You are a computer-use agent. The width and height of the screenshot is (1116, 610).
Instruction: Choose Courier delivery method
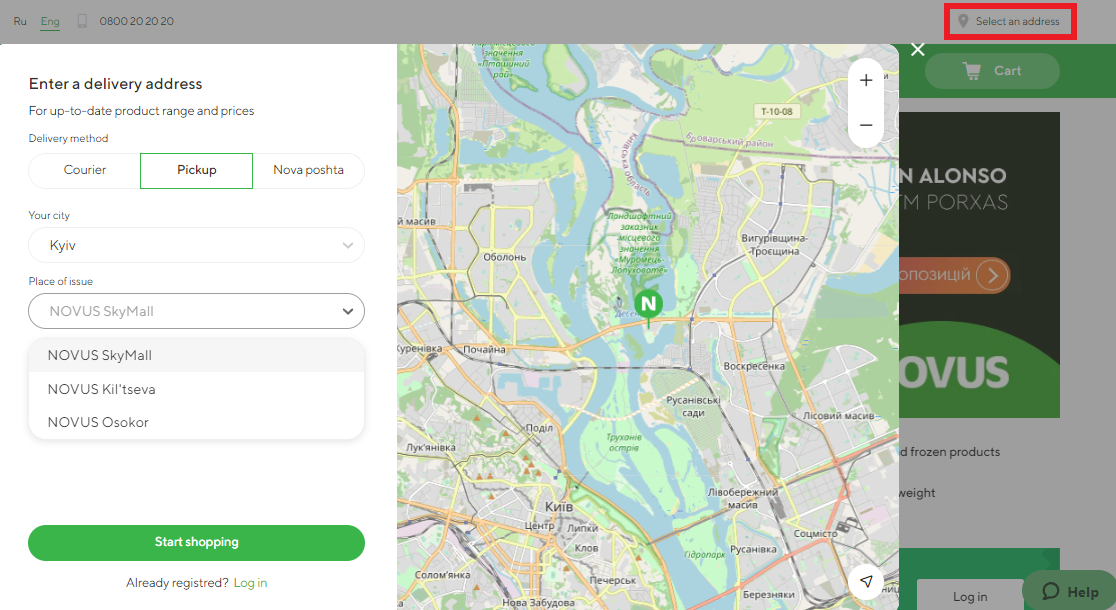click(85, 170)
